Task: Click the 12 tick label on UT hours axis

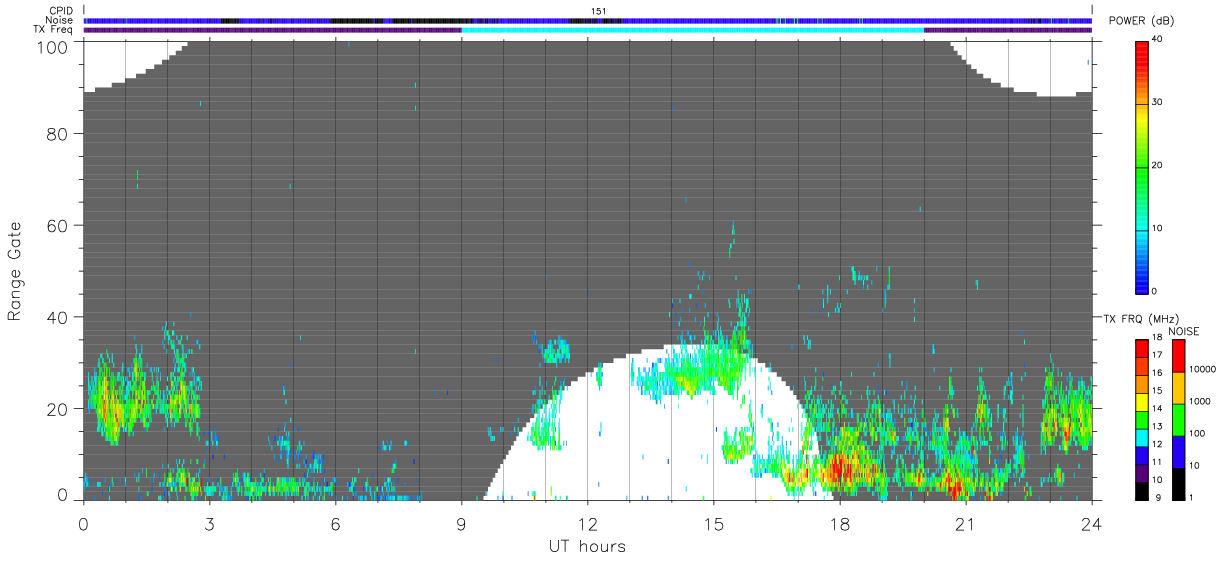Action: pos(587,524)
